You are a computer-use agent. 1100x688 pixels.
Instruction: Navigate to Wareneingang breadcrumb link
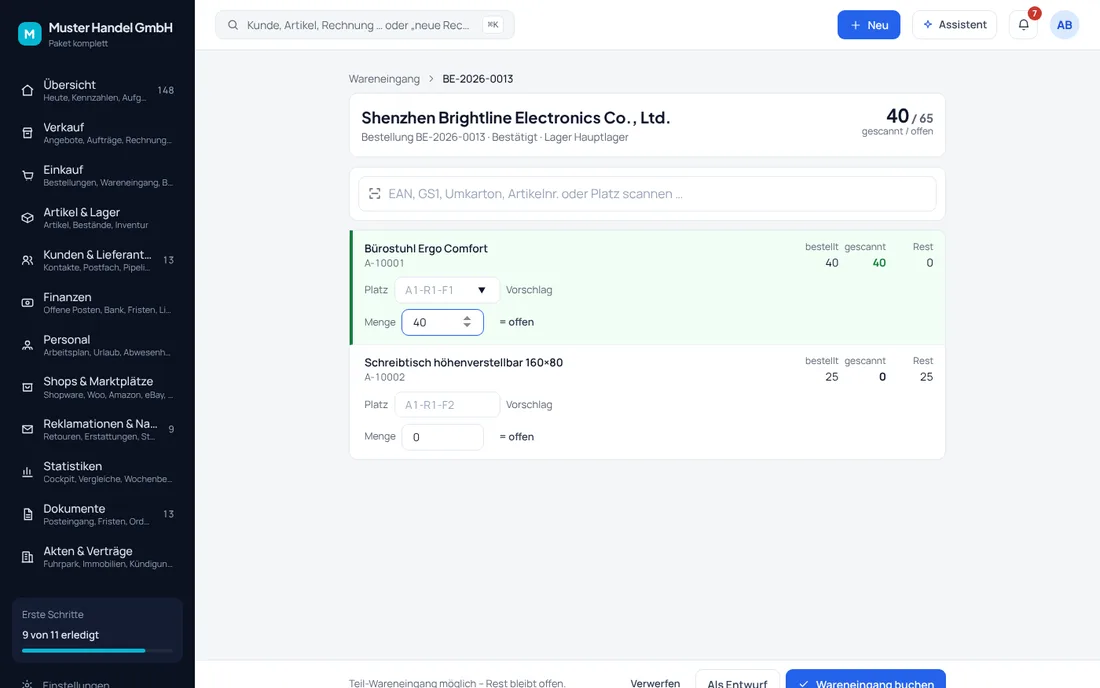coord(384,79)
